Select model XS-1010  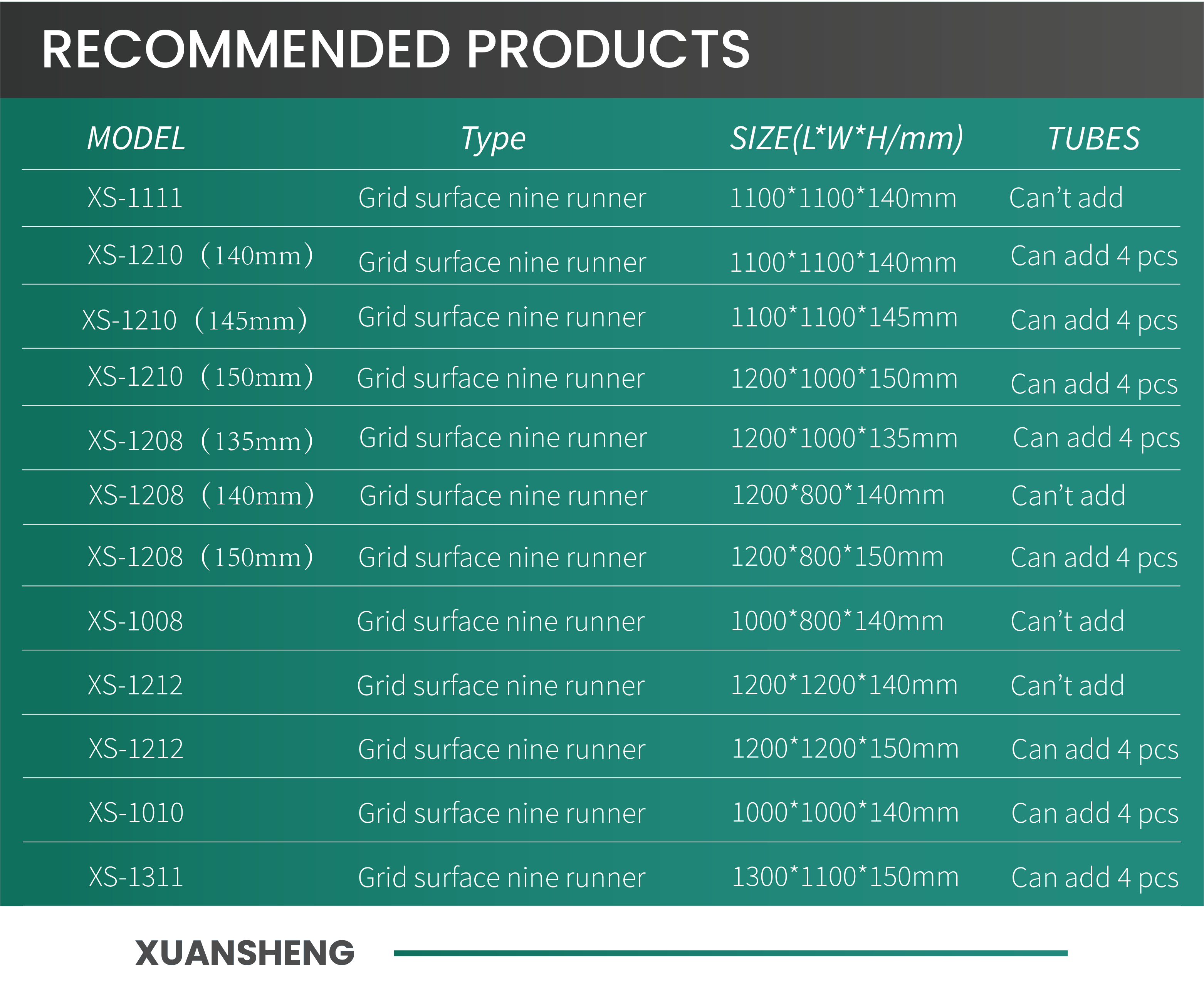[136, 813]
